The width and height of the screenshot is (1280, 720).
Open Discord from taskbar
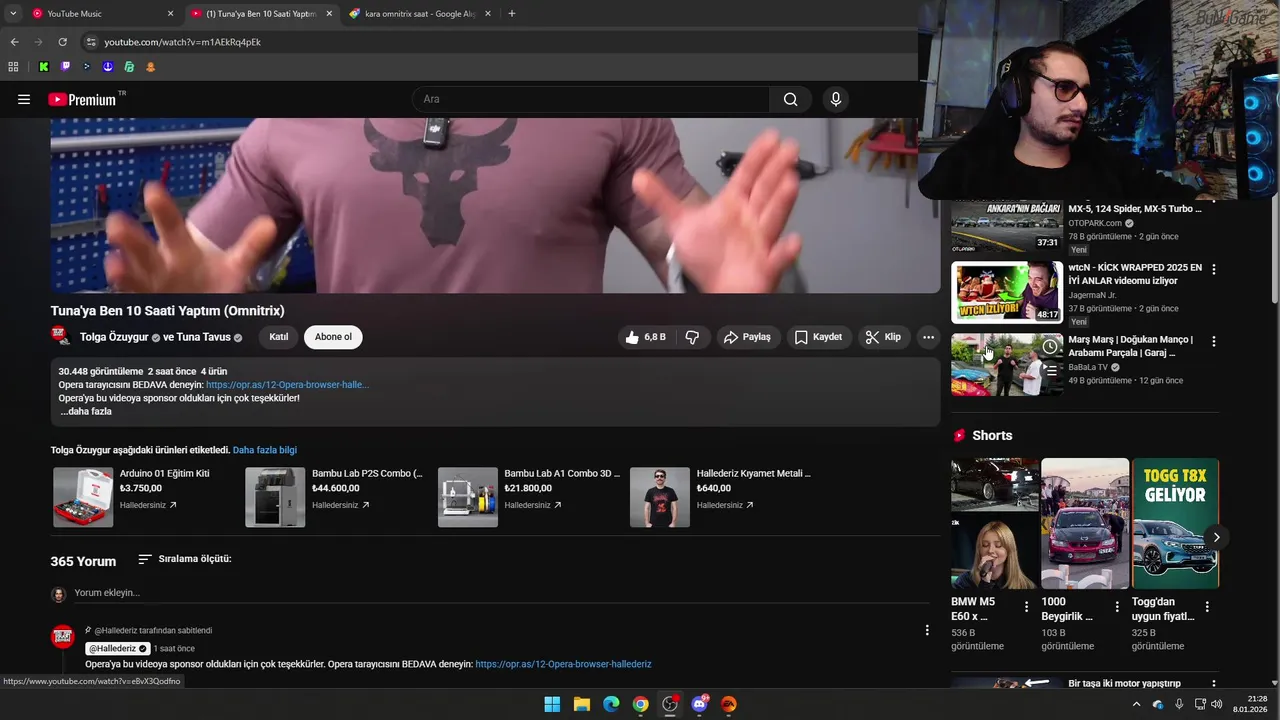(699, 704)
